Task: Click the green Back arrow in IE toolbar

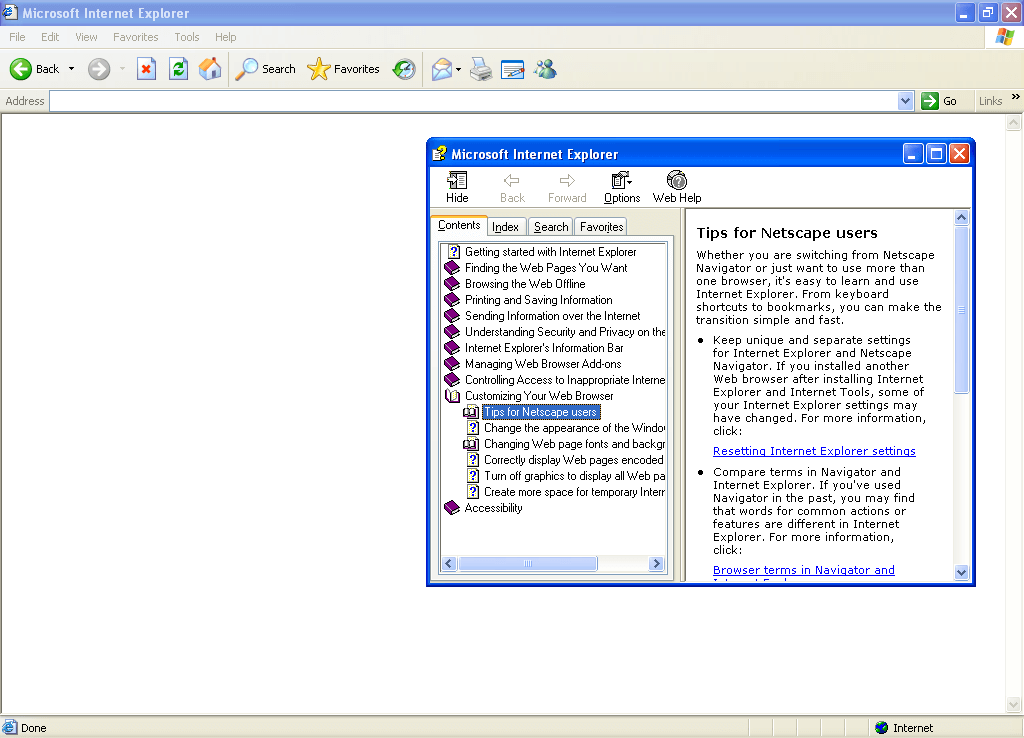Action: coord(21,69)
